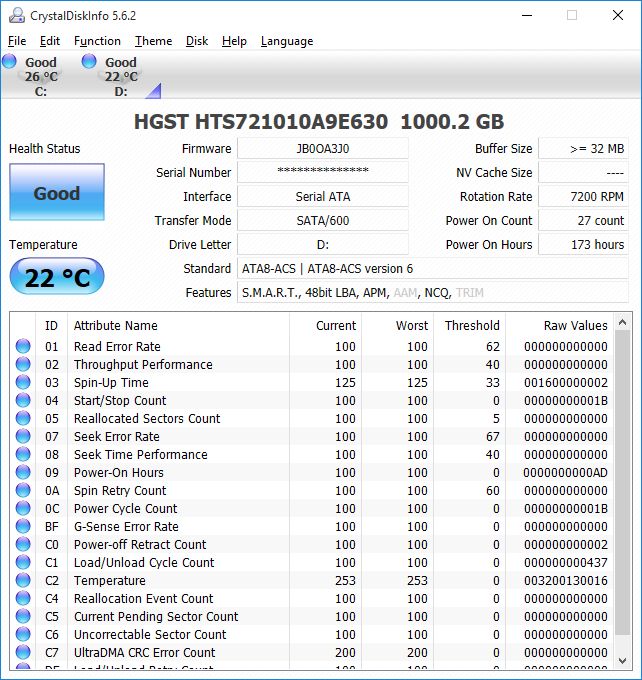Open the File menu
Screen dimensions: 642x680
tap(17, 41)
